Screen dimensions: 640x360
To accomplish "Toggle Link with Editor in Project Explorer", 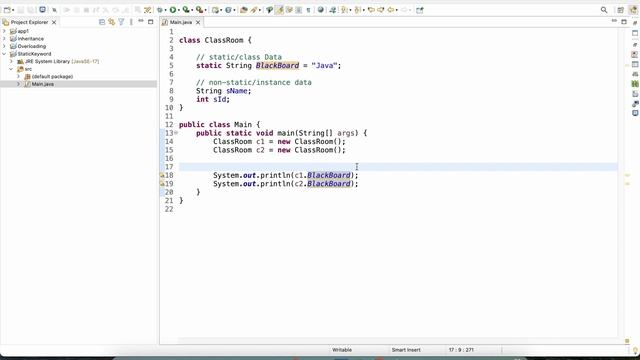I will point(111,22).
